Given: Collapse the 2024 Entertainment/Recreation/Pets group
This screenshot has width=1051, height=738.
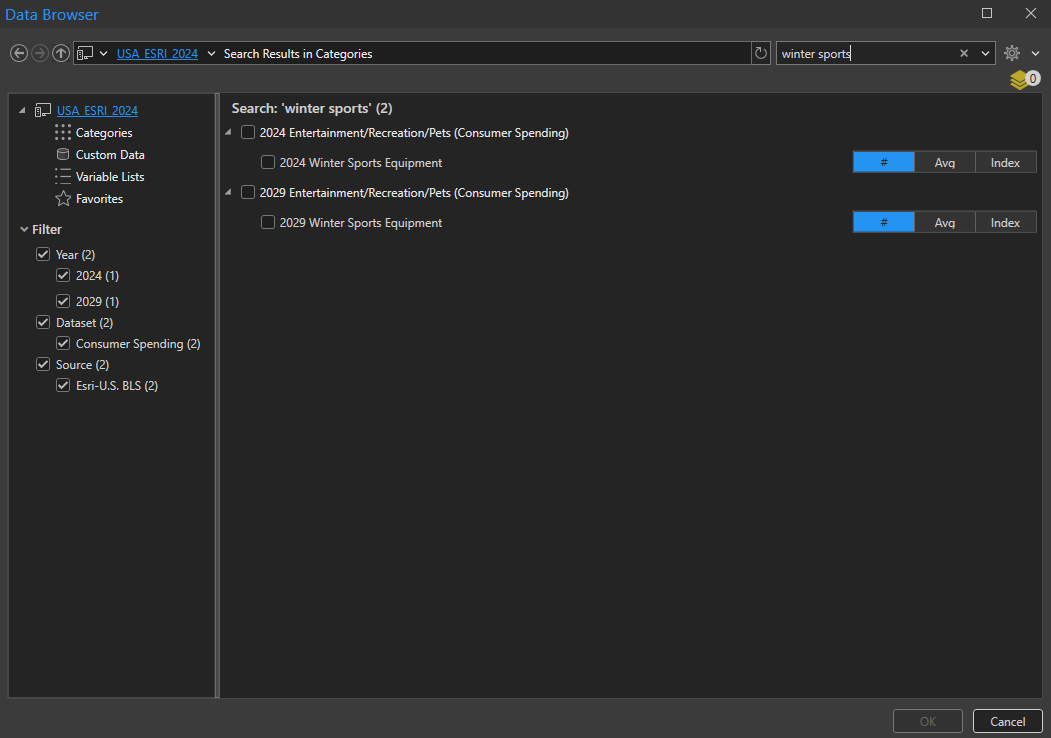Looking at the screenshot, I should pyautogui.click(x=228, y=132).
